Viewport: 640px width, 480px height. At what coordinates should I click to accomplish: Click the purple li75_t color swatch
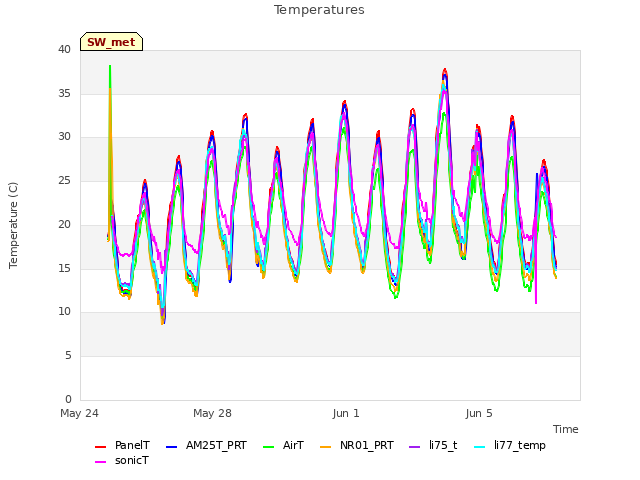click(414, 447)
